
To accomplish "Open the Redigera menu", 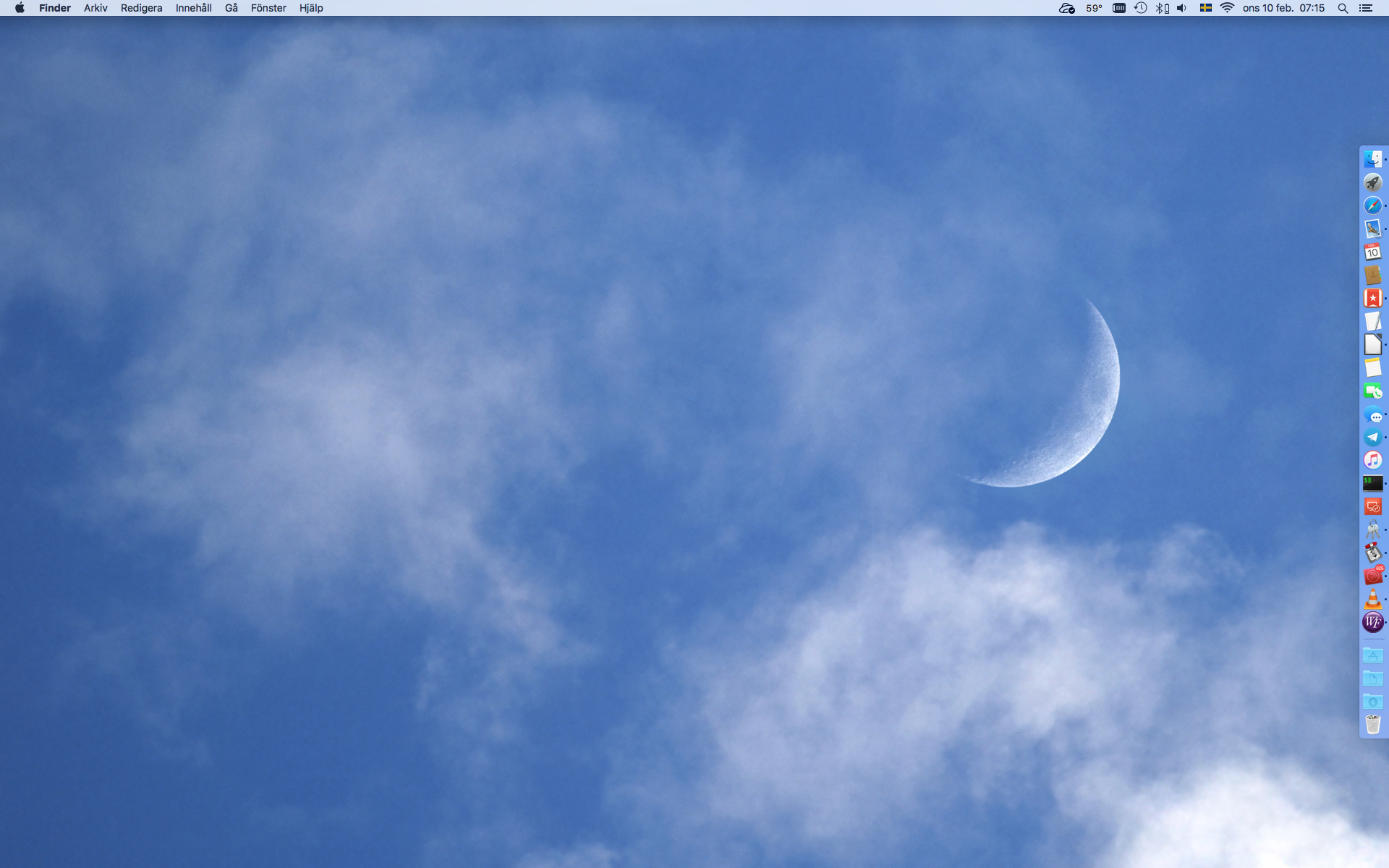I will [141, 8].
